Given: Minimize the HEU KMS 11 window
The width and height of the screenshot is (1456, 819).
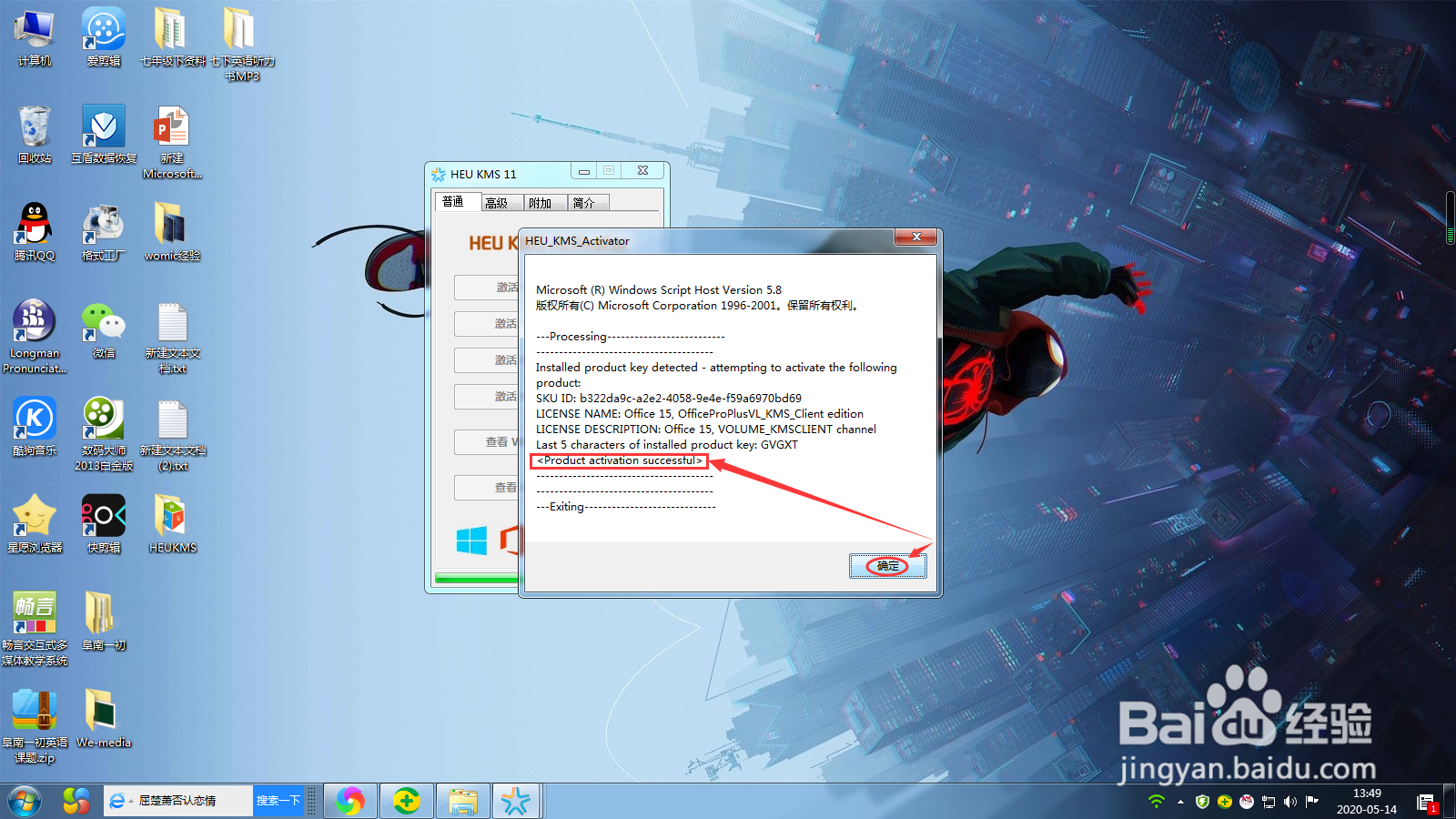Looking at the screenshot, I should pyautogui.click(x=584, y=171).
